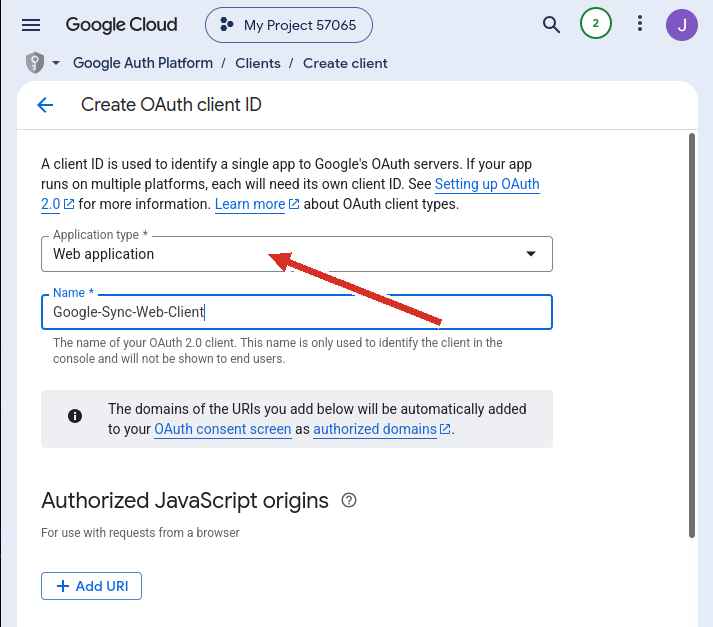
Task: Open notifications badge showing 2
Action: (x=595, y=24)
